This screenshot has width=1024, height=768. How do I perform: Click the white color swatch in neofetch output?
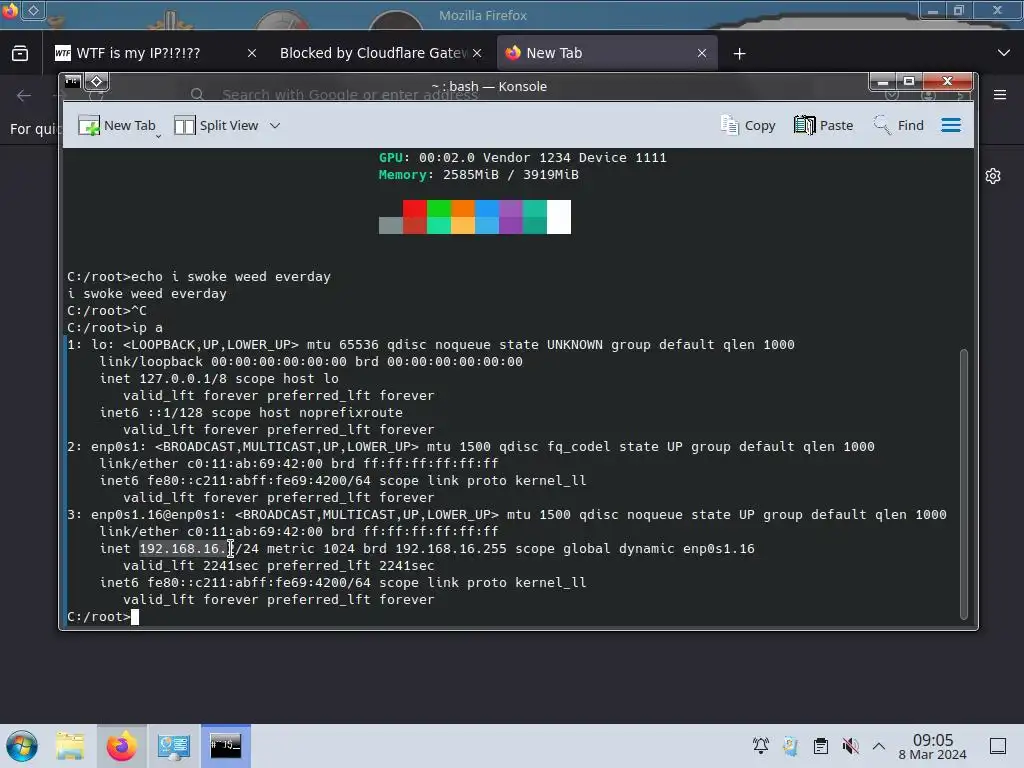coord(559,217)
